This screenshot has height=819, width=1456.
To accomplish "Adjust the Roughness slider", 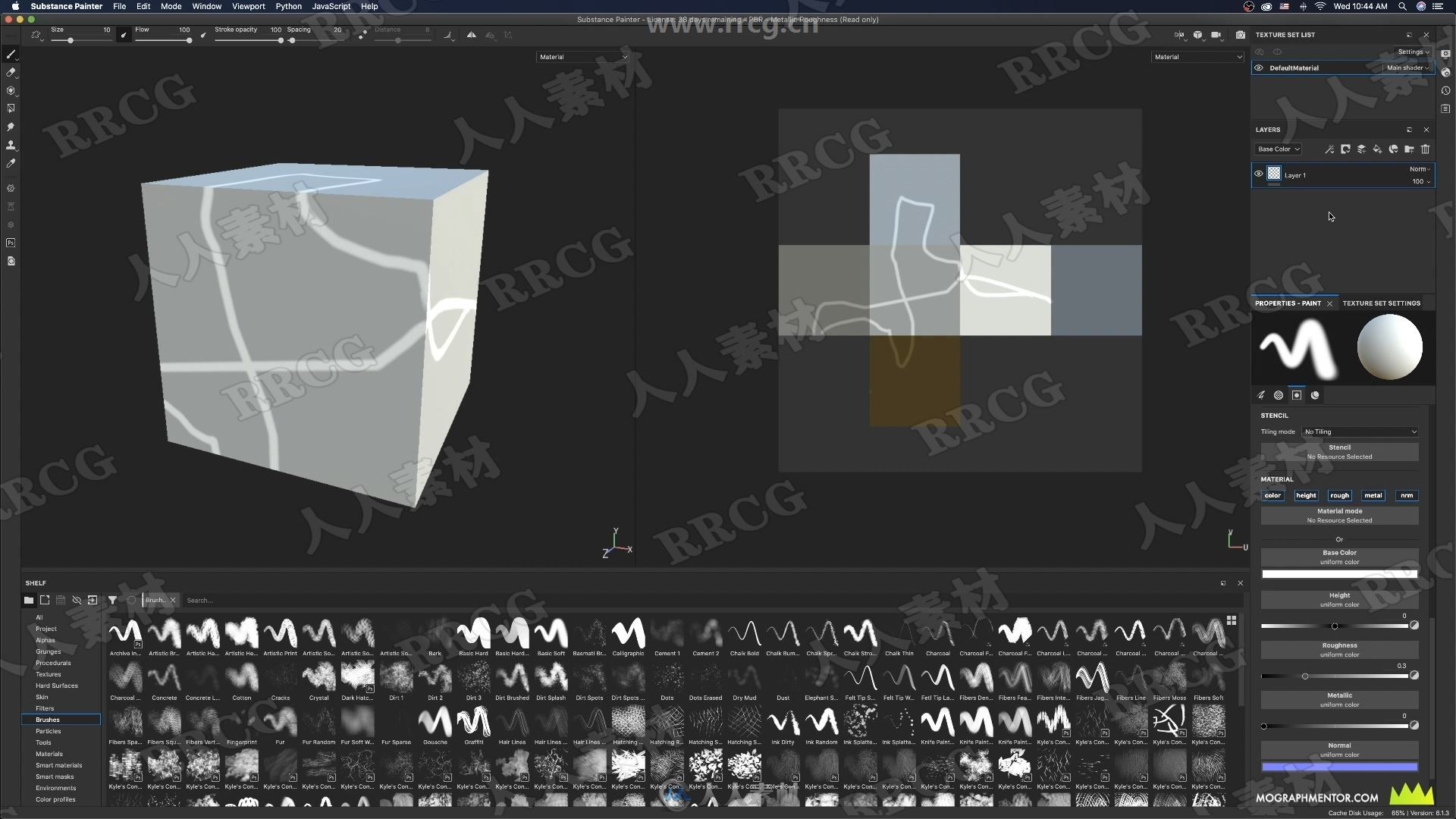I will point(1335,676).
